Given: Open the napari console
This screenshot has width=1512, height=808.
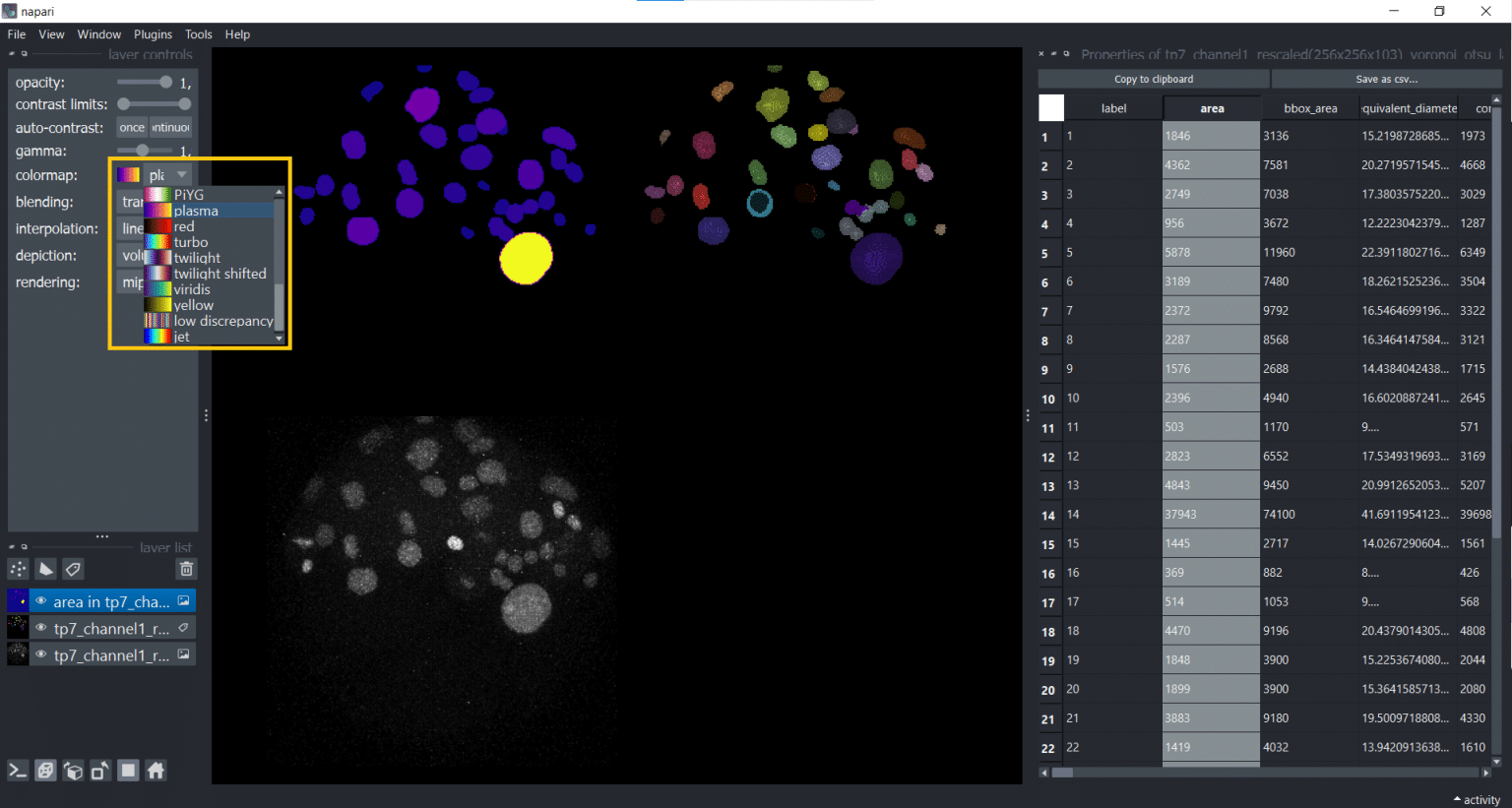Looking at the screenshot, I should (x=18, y=771).
